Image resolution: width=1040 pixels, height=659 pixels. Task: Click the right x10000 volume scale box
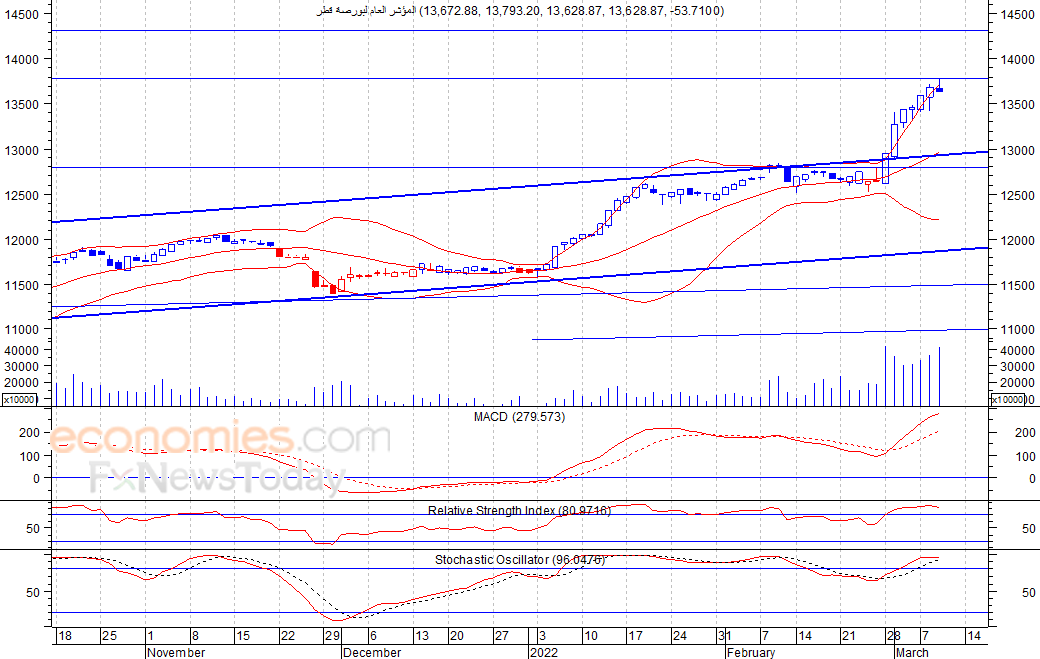click(x=1008, y=399)
